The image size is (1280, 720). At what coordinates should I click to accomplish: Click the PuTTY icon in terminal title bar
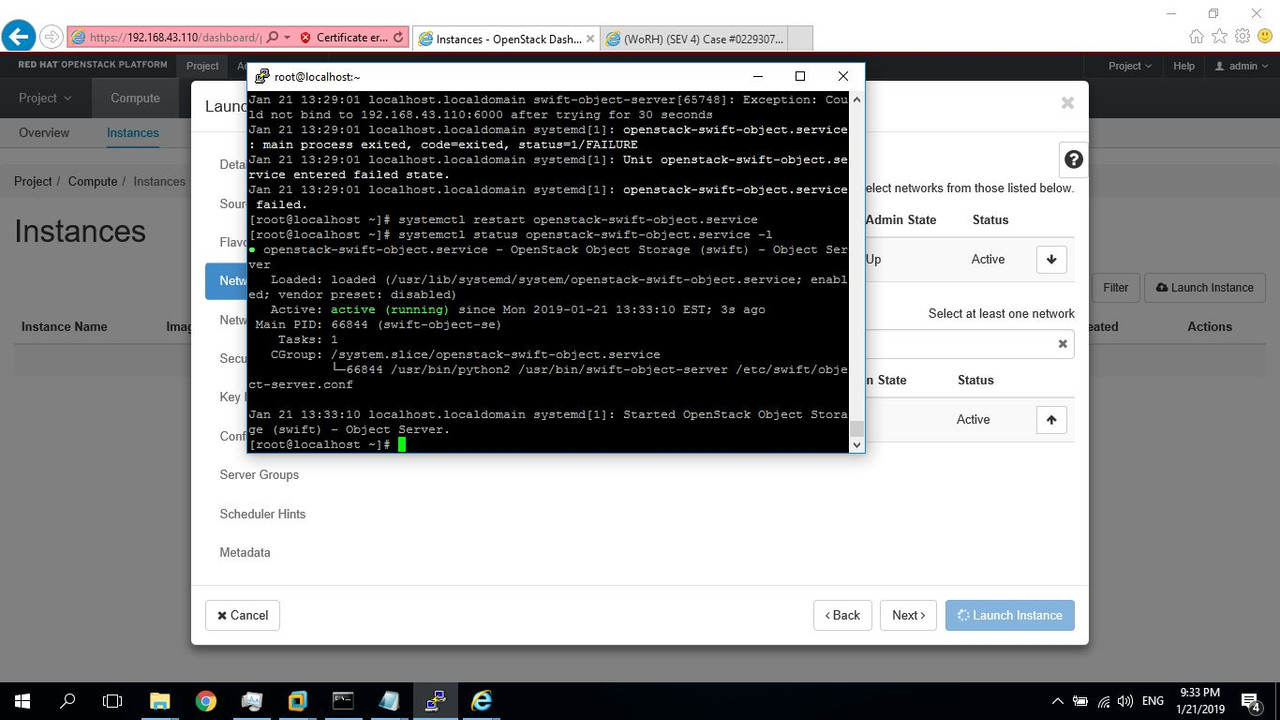(x=262, y=77)
